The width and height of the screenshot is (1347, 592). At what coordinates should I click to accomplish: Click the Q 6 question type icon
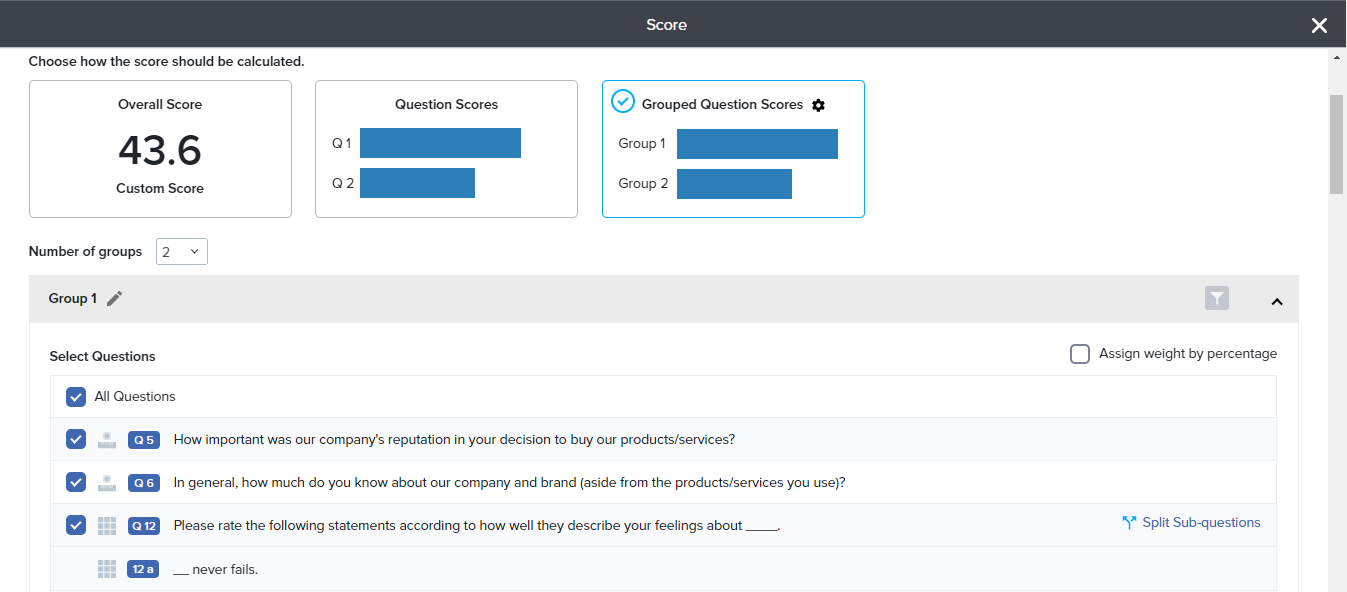pos(107,483)
